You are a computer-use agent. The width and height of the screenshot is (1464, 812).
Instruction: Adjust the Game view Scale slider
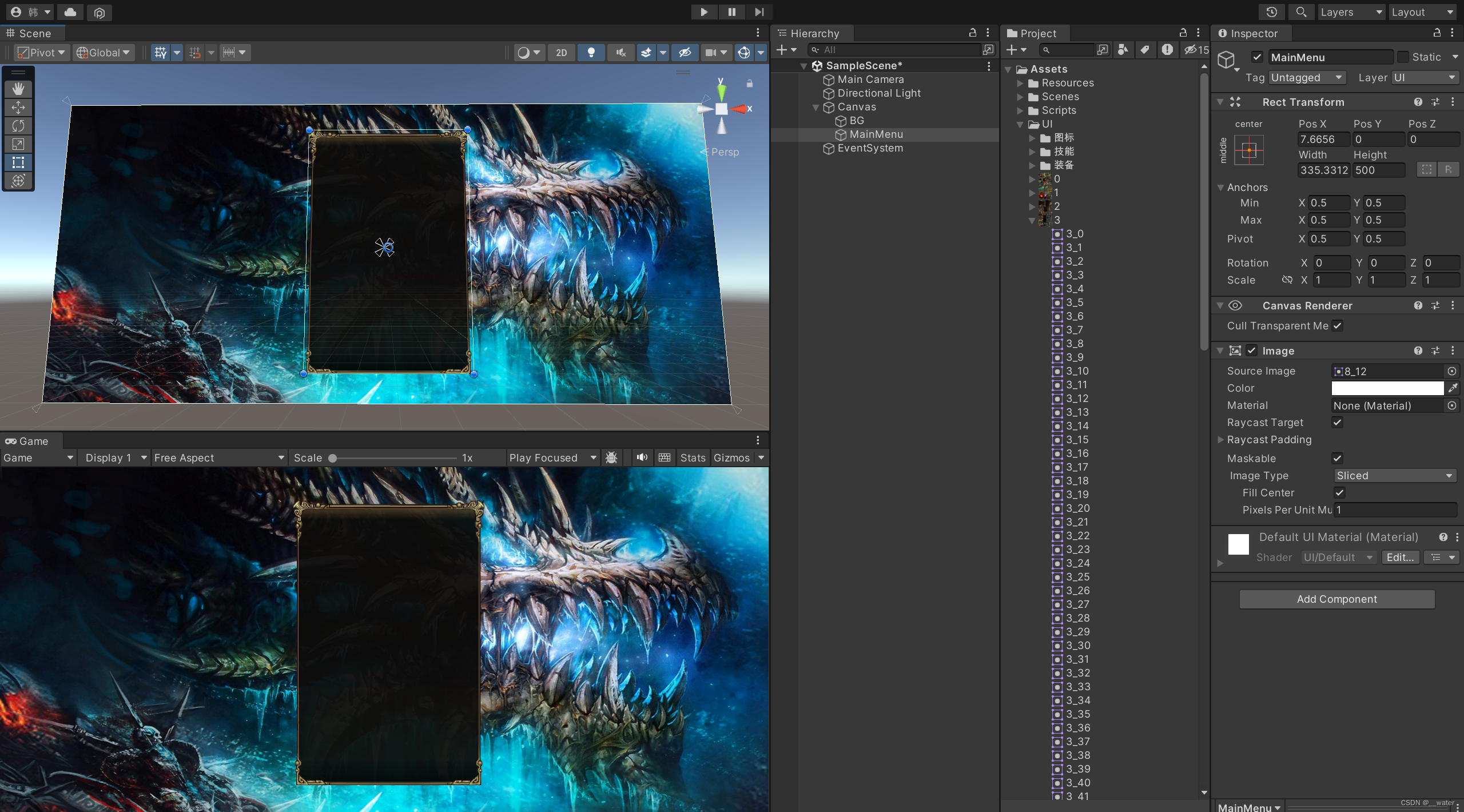coord(395,458)
